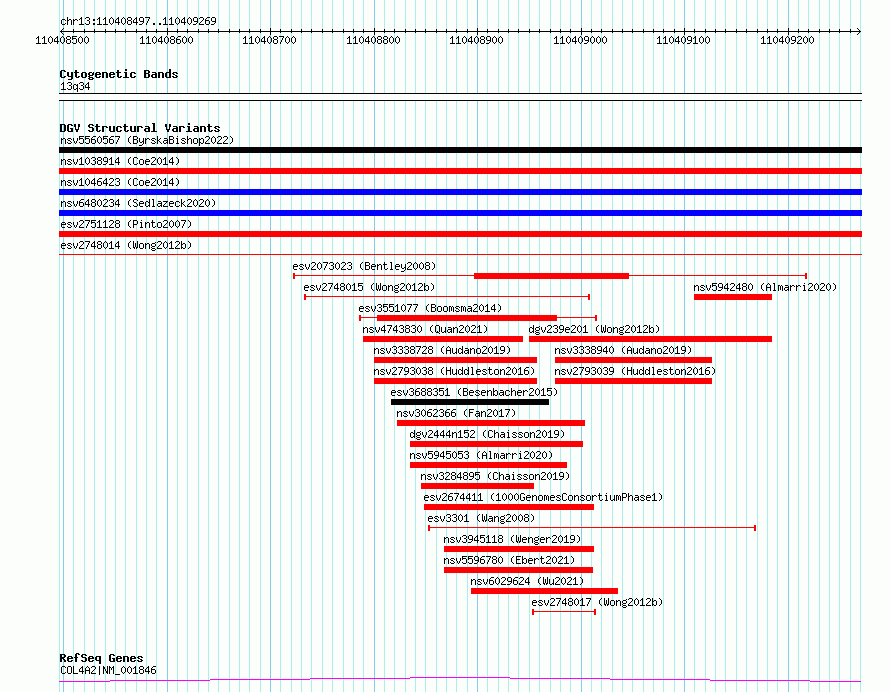Viewport: 890px width, 692px height.
Task: Open the dgv239e201 (Wong2012b) label
Action: point(594,329)
